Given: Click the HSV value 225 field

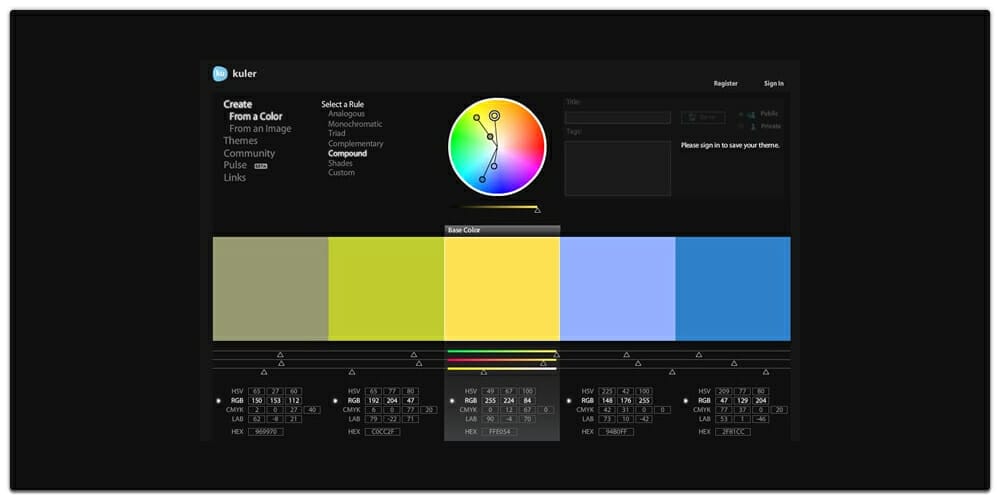Looking at the screenshot, I should point(607,391).
